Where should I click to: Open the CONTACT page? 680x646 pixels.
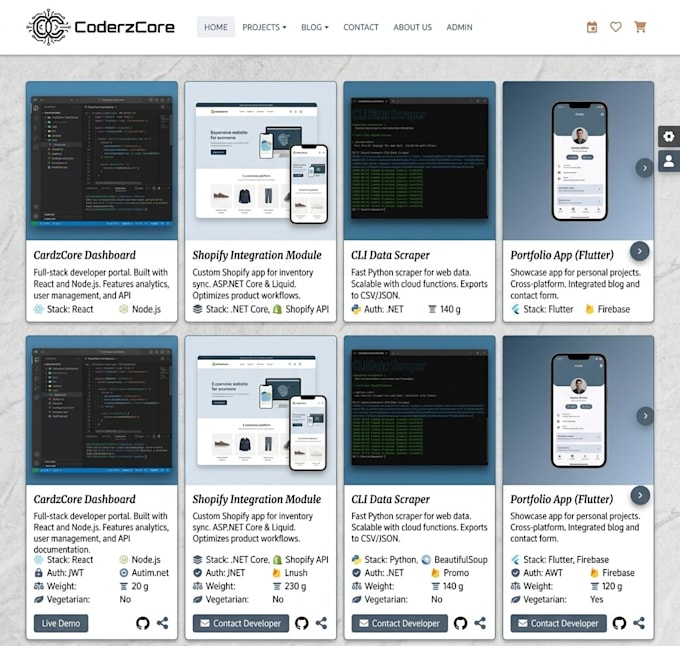point(361,27)
